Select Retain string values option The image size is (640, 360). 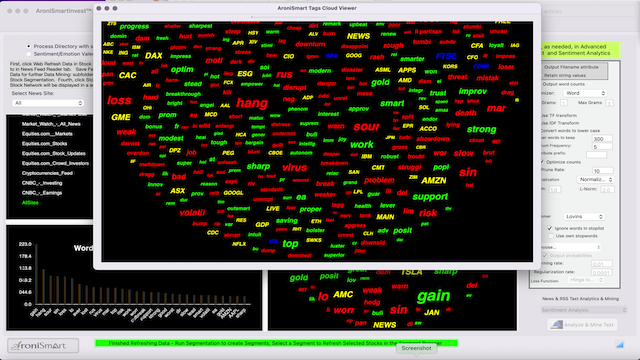point(564,76)
